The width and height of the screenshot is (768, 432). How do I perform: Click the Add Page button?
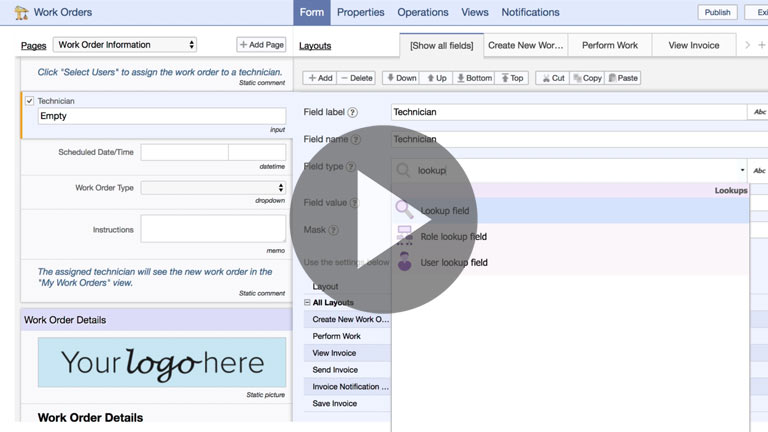261,45
